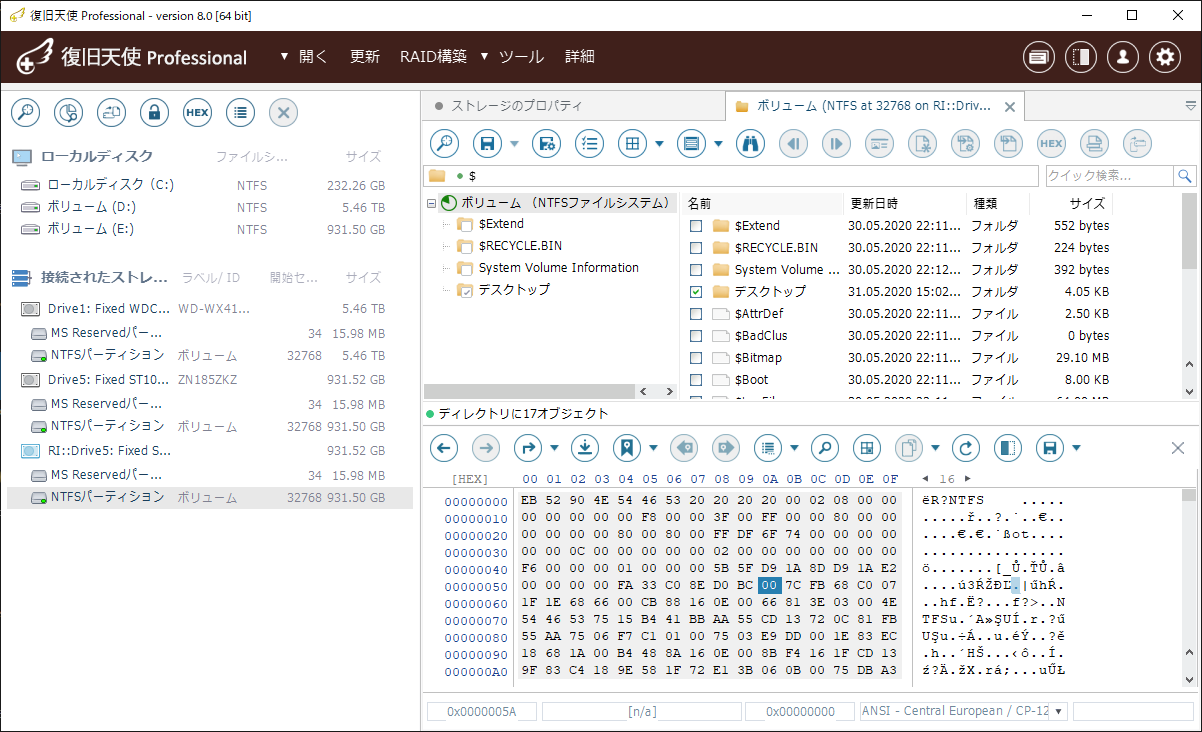Click the path address bar showing $
Image resolution: width=1202 pixels, height=732 pixels.
point(732,176)
